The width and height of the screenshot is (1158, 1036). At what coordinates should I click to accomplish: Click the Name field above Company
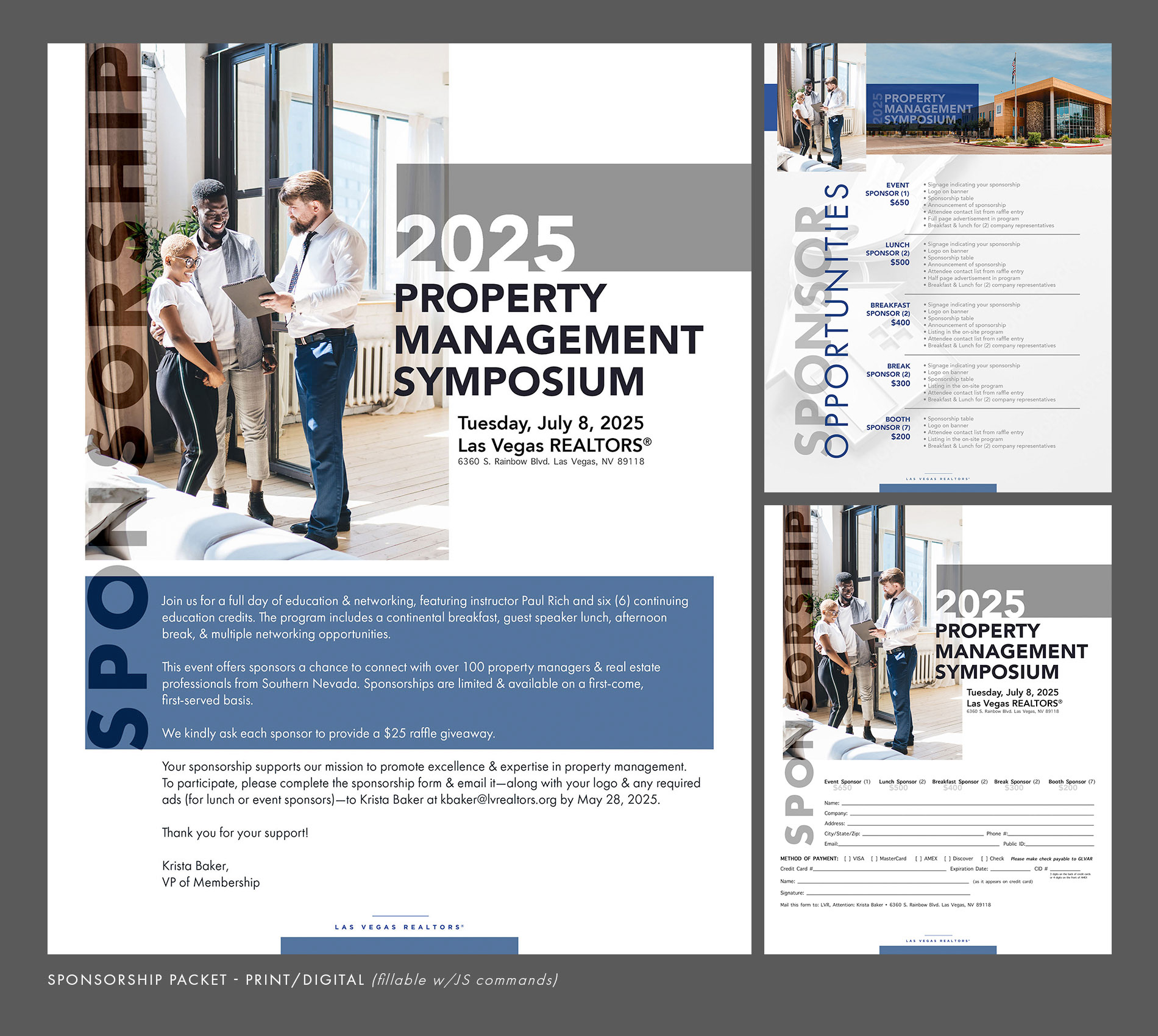click(x=968, y=803)
